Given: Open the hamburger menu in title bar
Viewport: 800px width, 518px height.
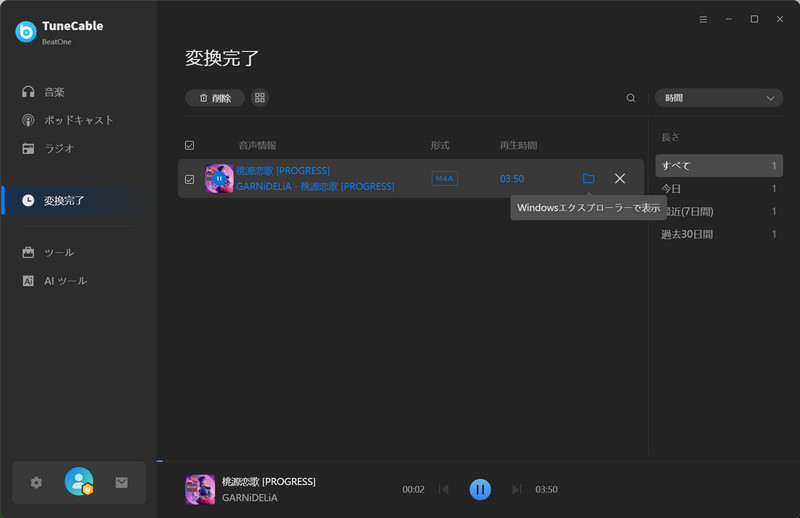Looking at the screenshot, I should point(703,19).
